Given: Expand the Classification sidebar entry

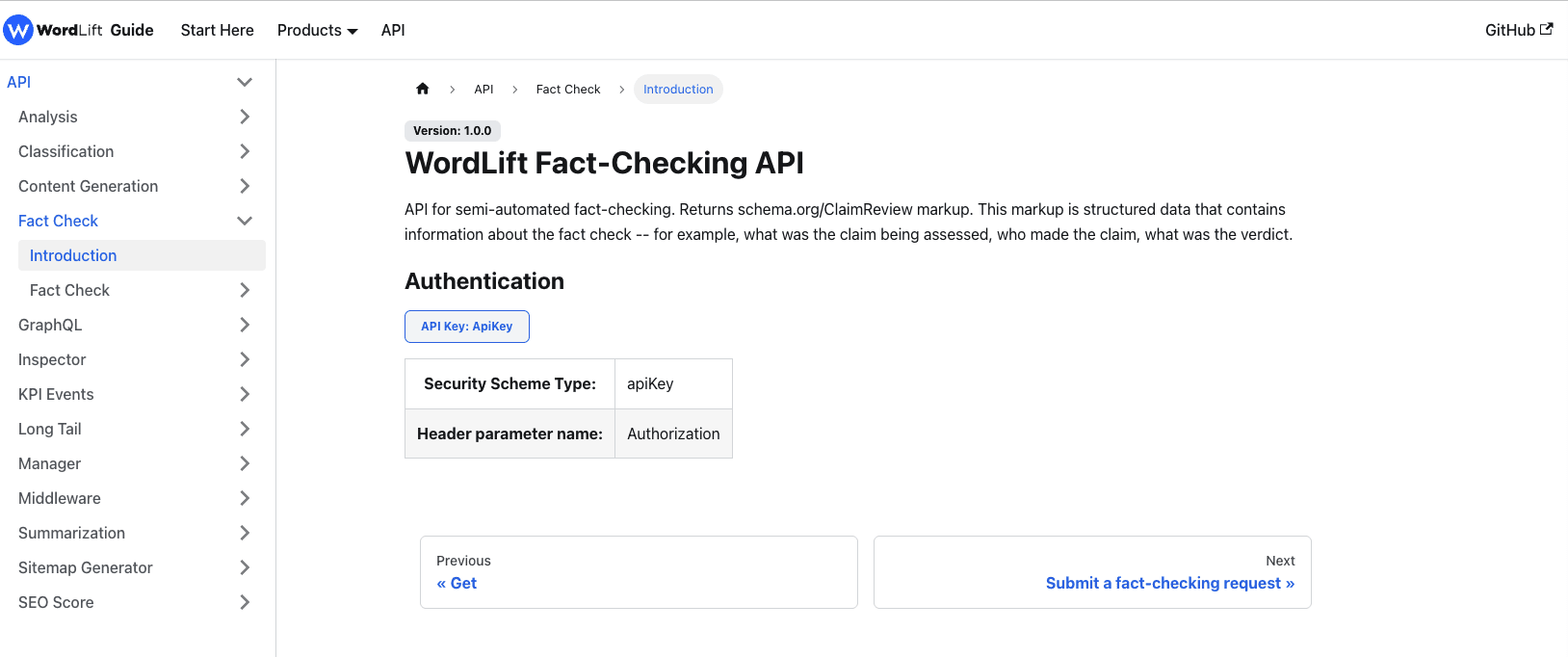Looking at the screenshot, I should [x=245, y=151].
